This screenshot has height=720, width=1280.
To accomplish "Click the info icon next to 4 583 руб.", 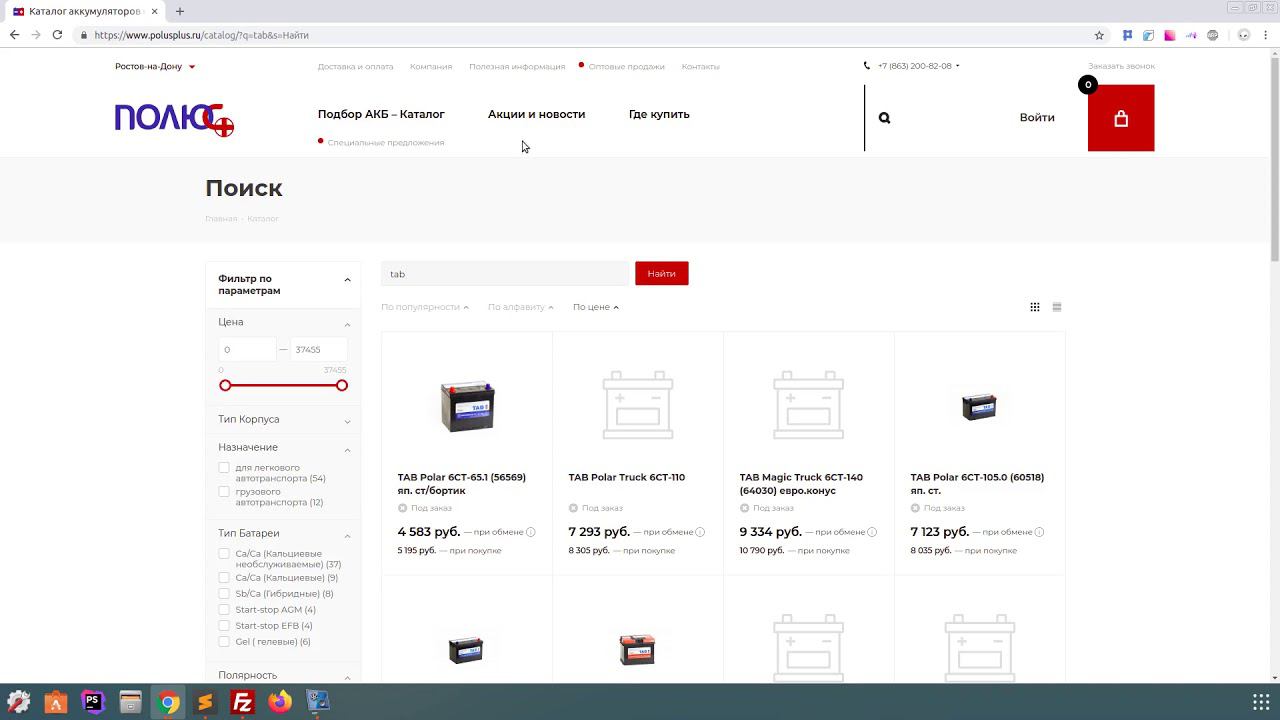I will tap(530, 532).
